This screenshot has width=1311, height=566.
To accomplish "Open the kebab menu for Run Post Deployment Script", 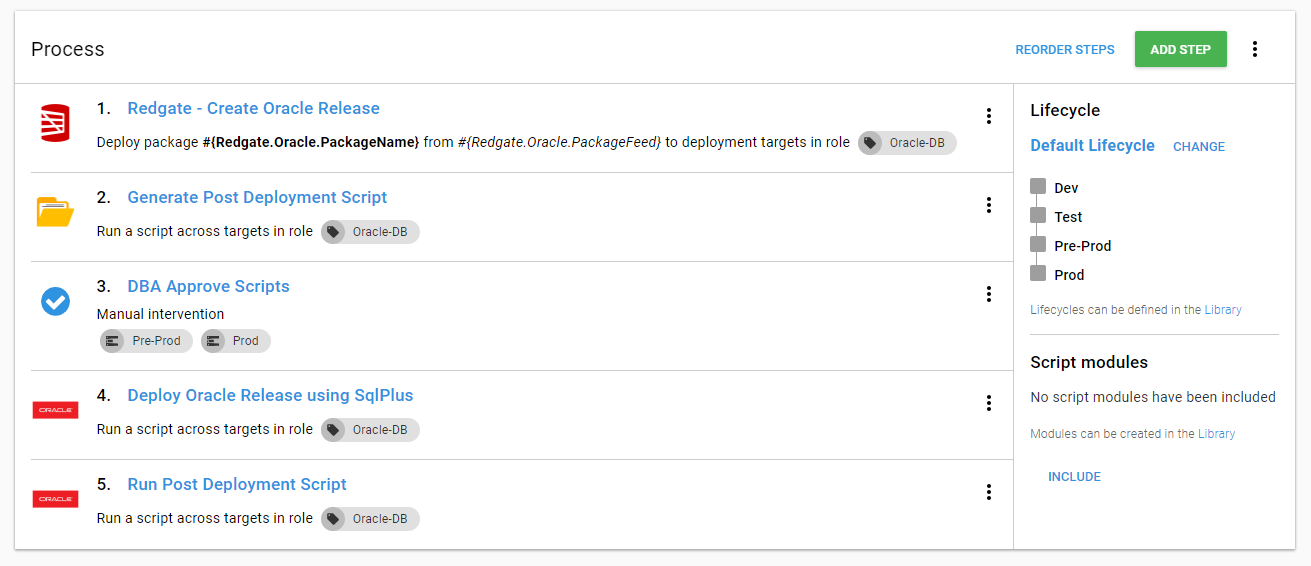I will tap(988, 492).
